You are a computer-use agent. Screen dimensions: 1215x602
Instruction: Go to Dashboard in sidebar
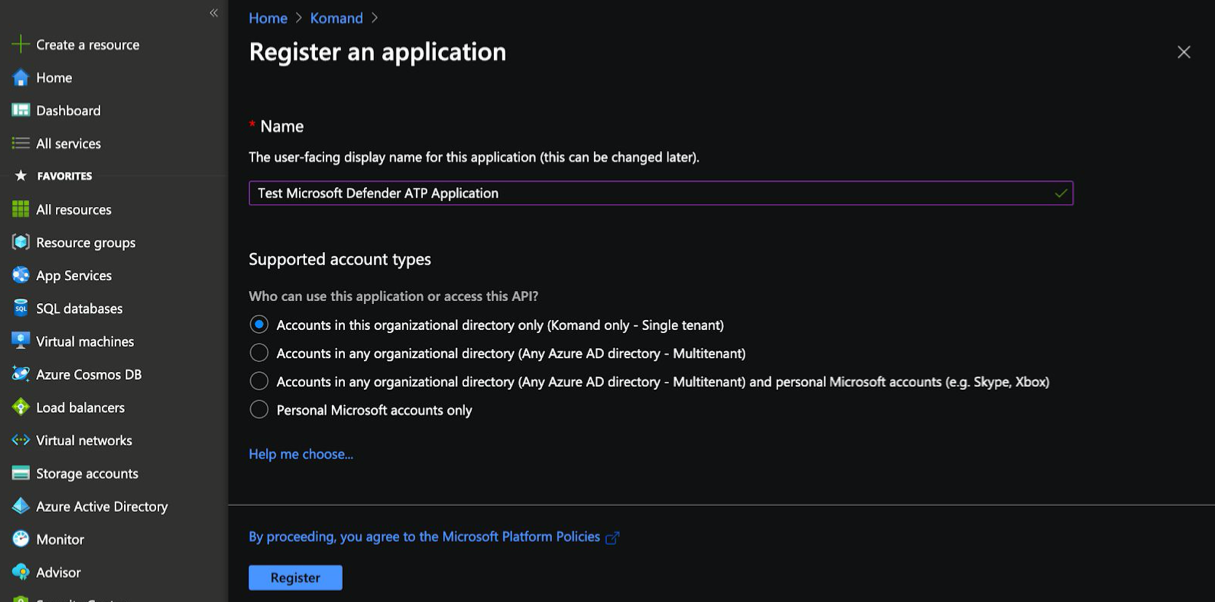point(68,110)
